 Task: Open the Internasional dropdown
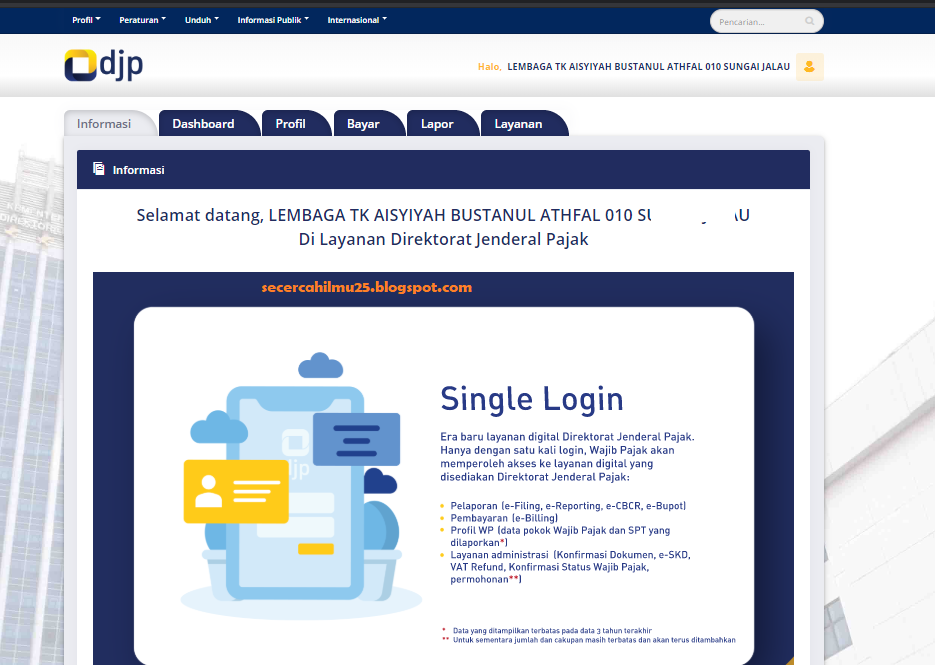point(356,18)
